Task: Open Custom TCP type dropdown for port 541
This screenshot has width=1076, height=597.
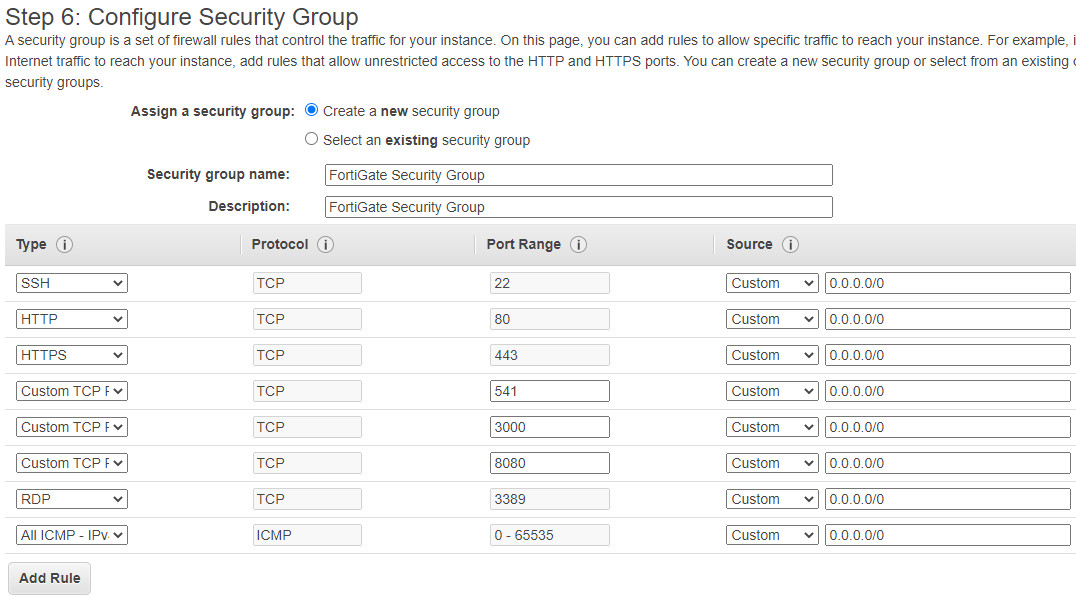Action: click(72, 391)
